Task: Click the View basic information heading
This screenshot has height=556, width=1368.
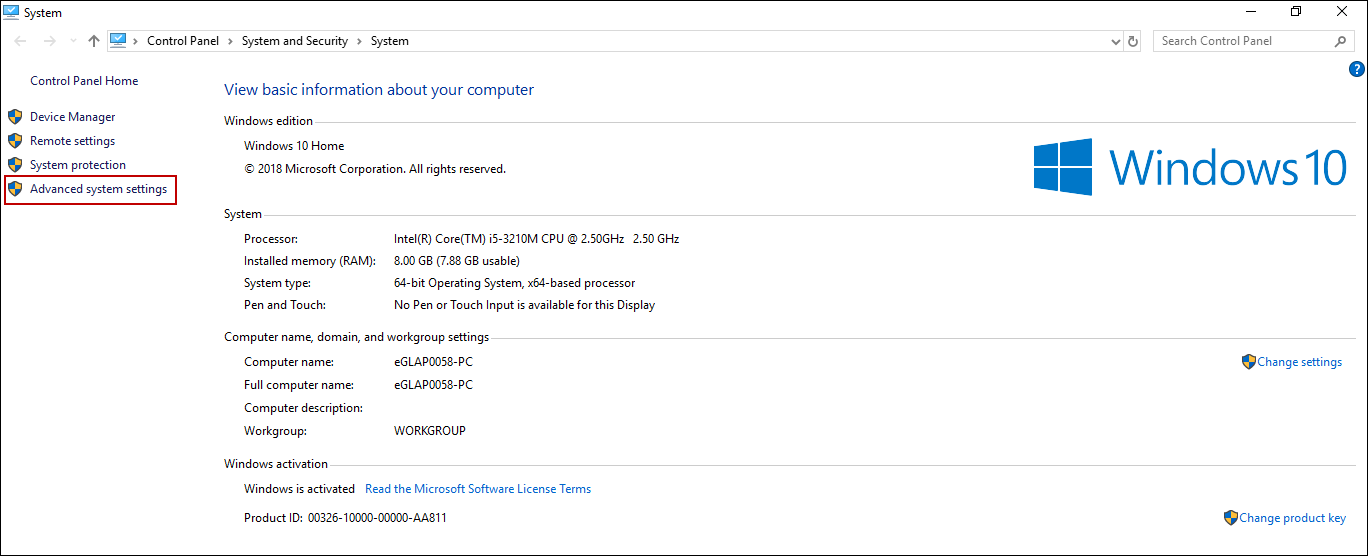Action: (x=379, y=90)
